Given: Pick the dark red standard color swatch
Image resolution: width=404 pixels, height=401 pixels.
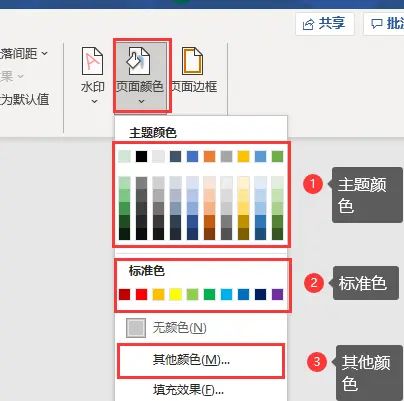Looking at the screenshot, I should click(124, 294).
